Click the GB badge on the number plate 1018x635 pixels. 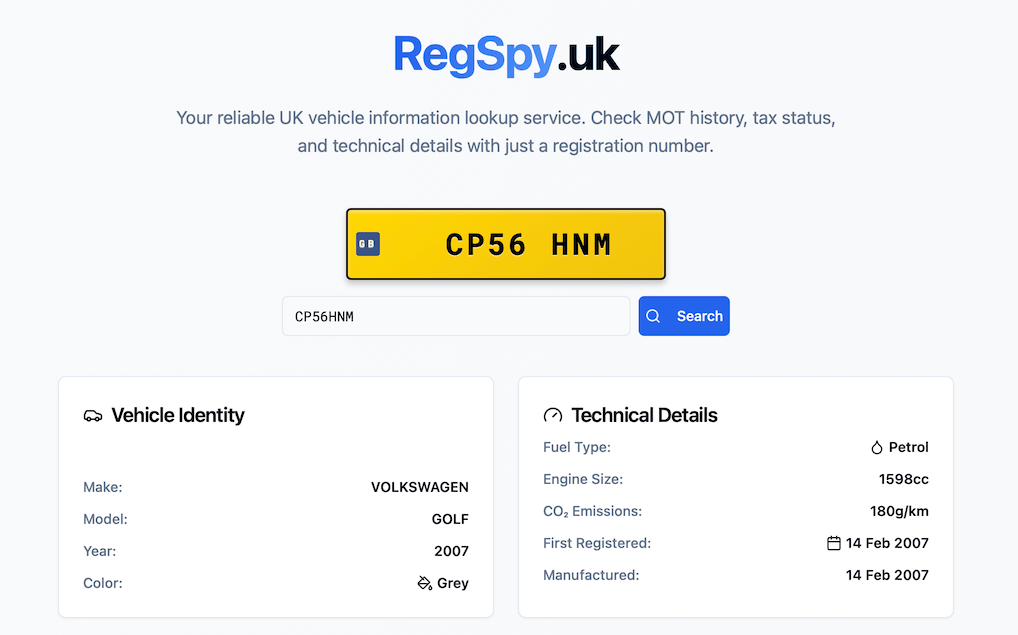pyautogui.click(x=367, y=244)
